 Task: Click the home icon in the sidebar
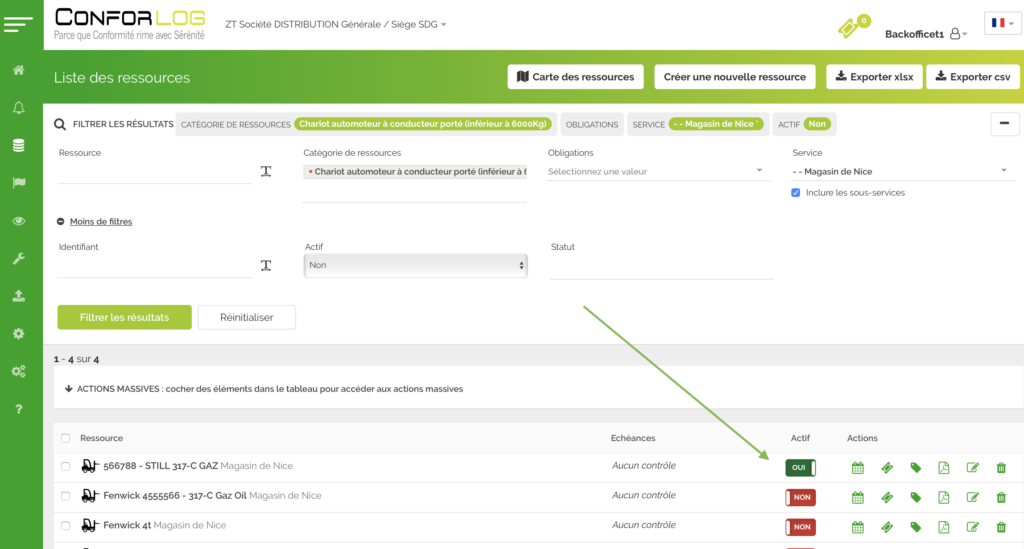[x=18, y=70]
